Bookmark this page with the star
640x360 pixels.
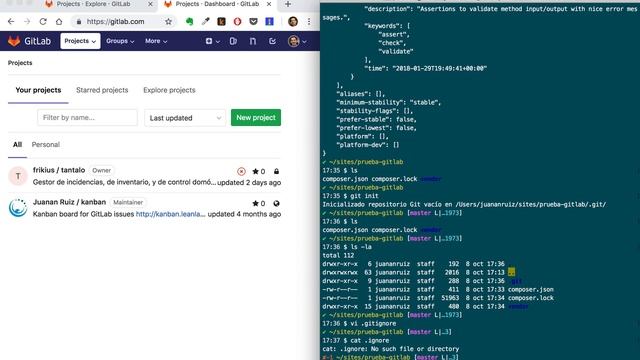point(168,22)
